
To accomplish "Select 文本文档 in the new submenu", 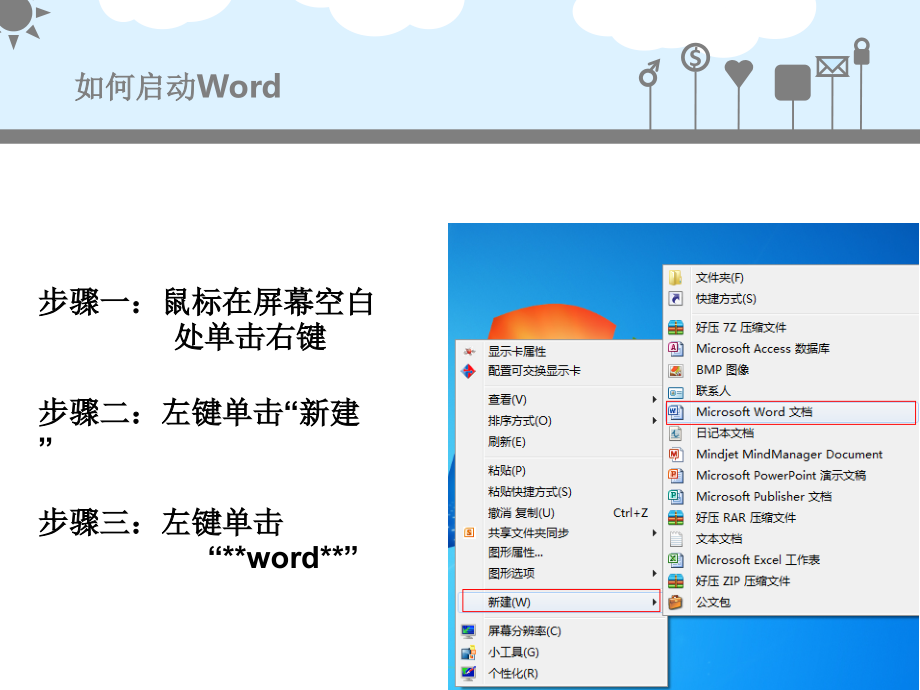I will [x=719, y=539].
